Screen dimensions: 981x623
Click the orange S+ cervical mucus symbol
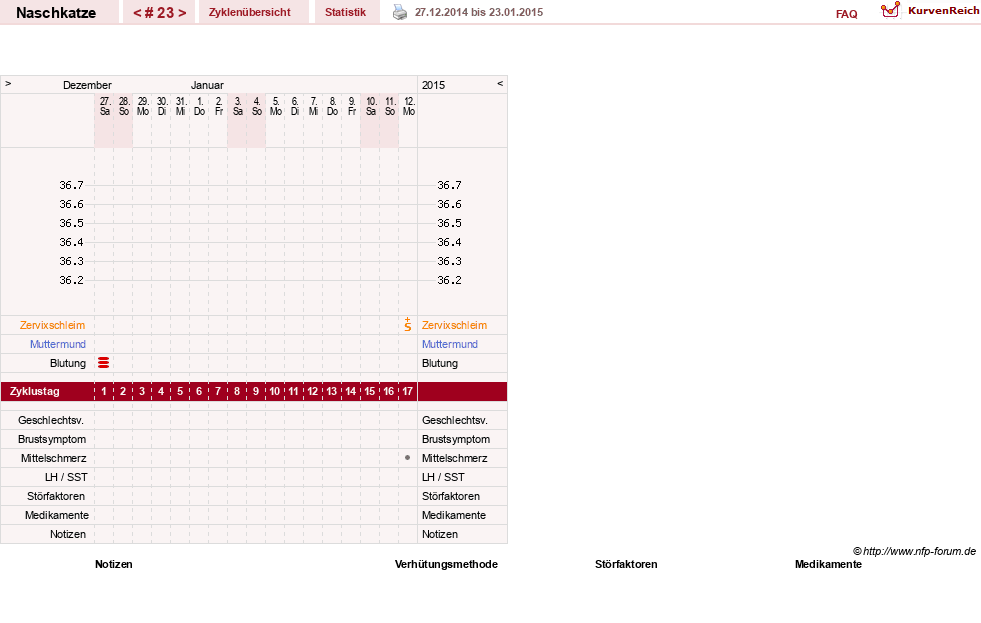pyautogui.click(x=408, y=325)
